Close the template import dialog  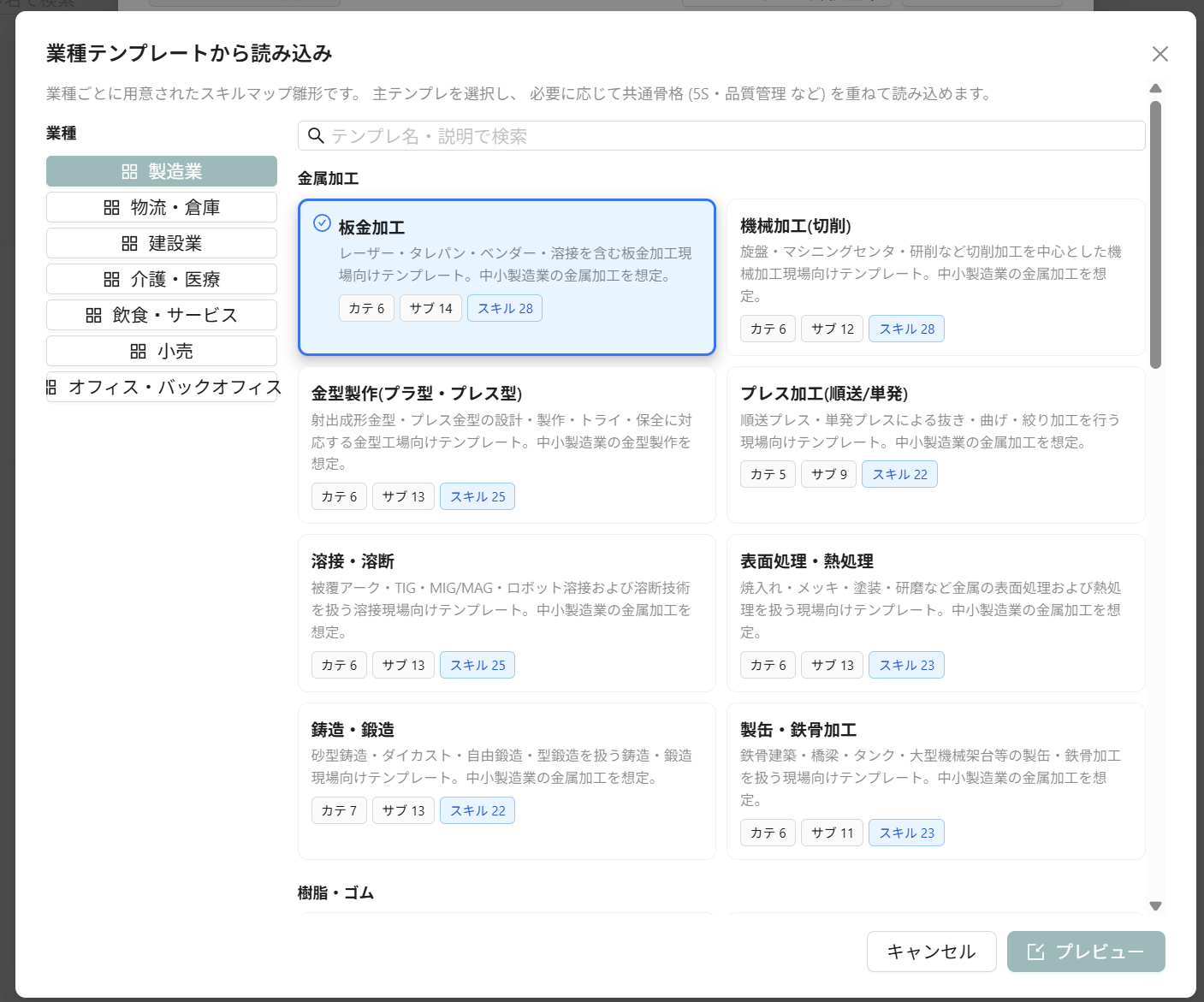tap(1160, 54)
